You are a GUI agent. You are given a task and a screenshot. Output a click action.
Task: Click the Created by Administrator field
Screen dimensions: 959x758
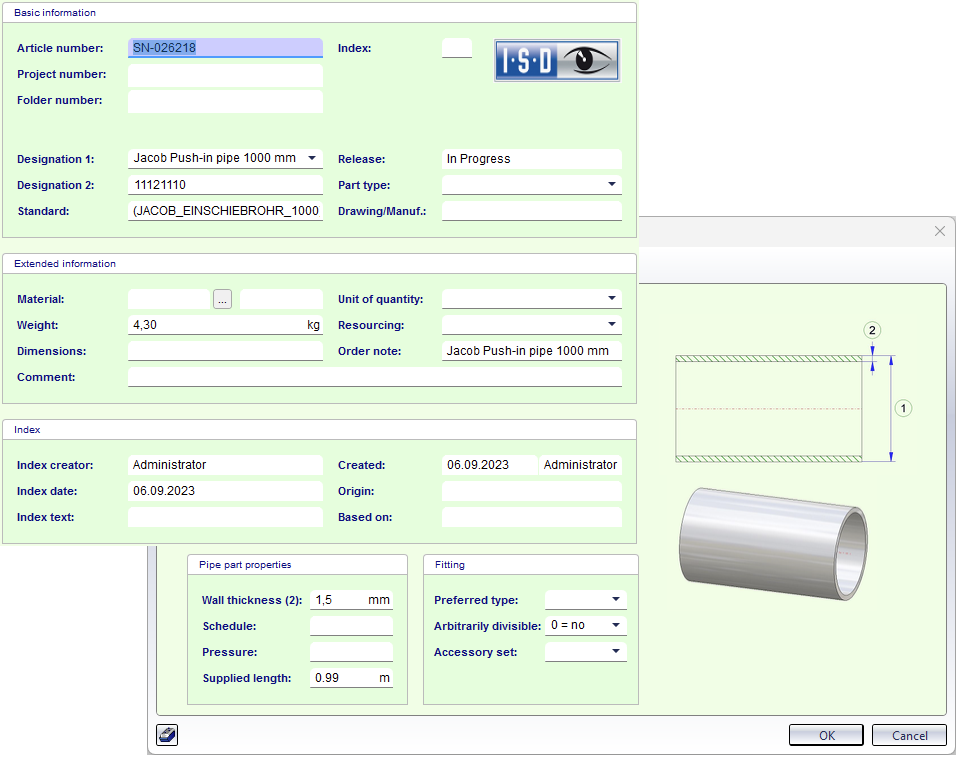coord(580,465)
